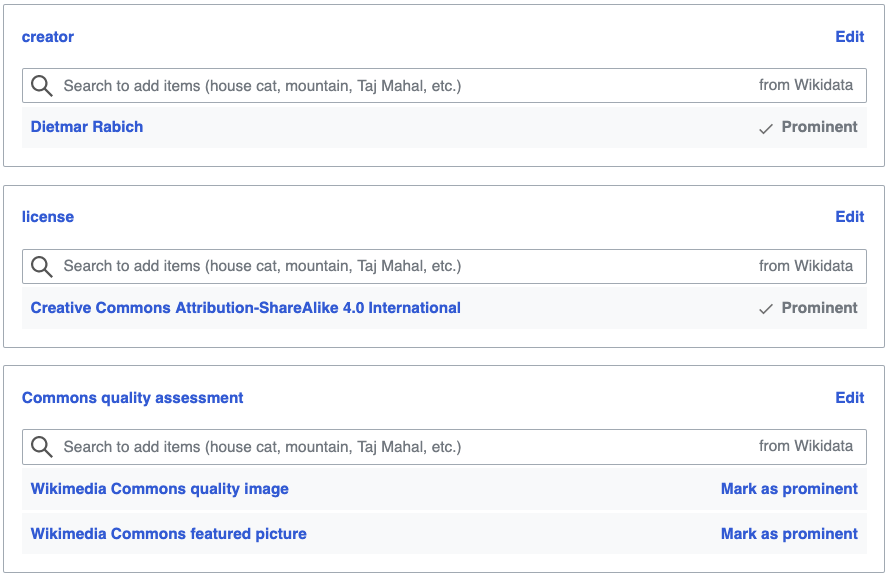Click the checkmark icon on the license row
This screenshot has height=580, width=889.
766,309
